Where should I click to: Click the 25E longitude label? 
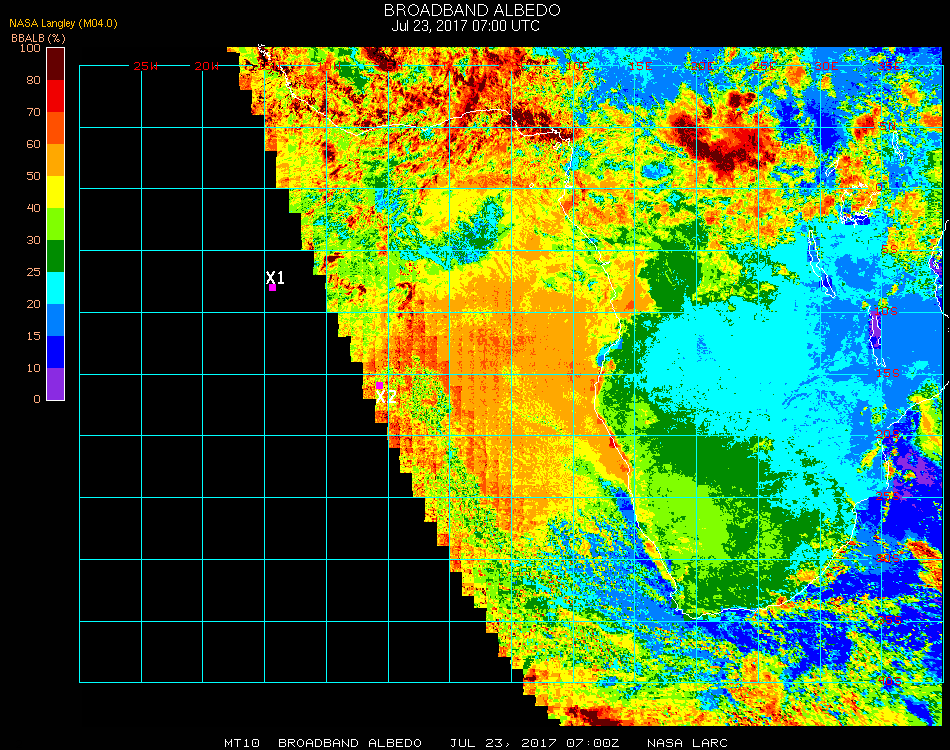[763, 66]
